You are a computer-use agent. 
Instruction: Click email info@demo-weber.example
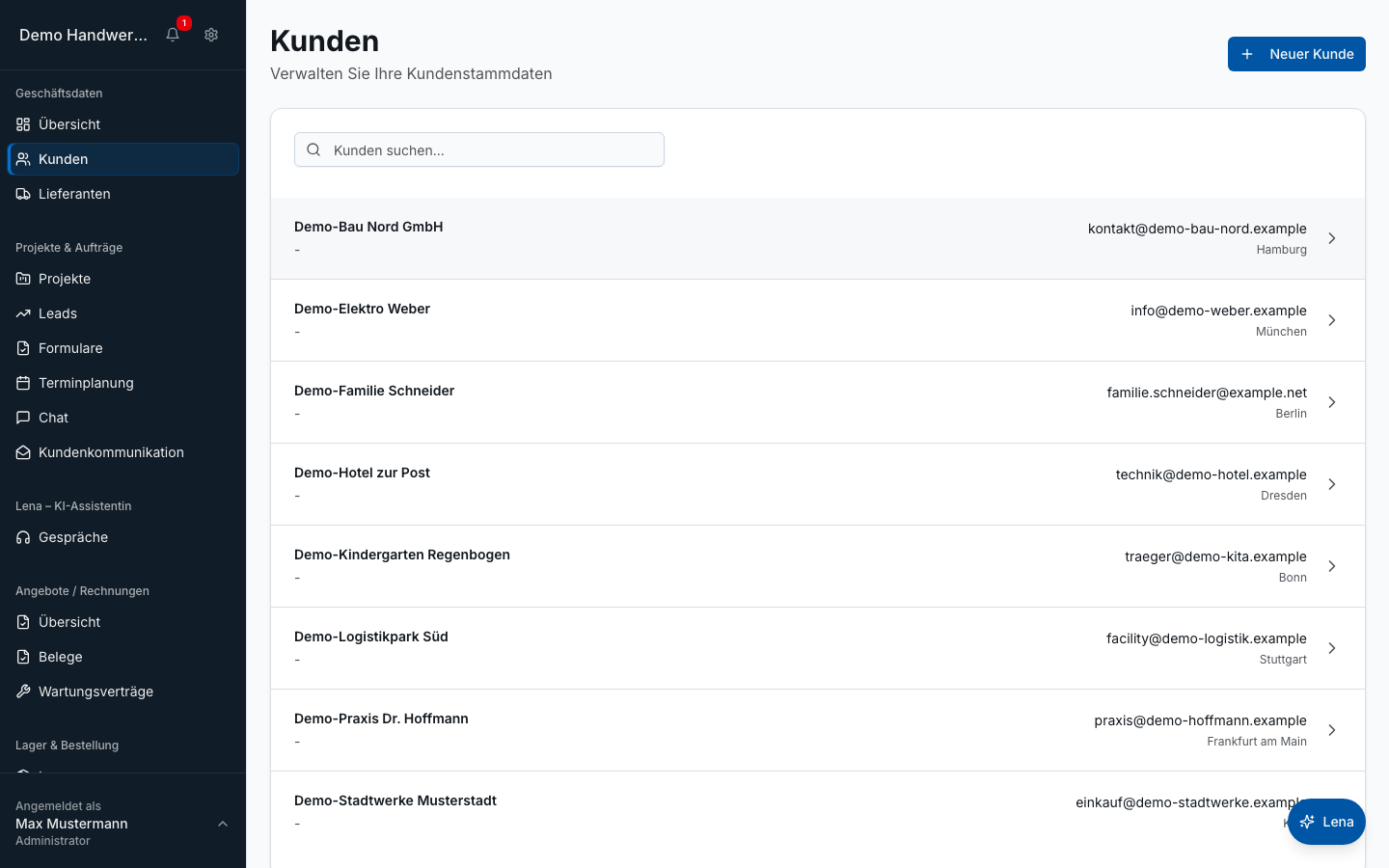(x=1218, y=311)
